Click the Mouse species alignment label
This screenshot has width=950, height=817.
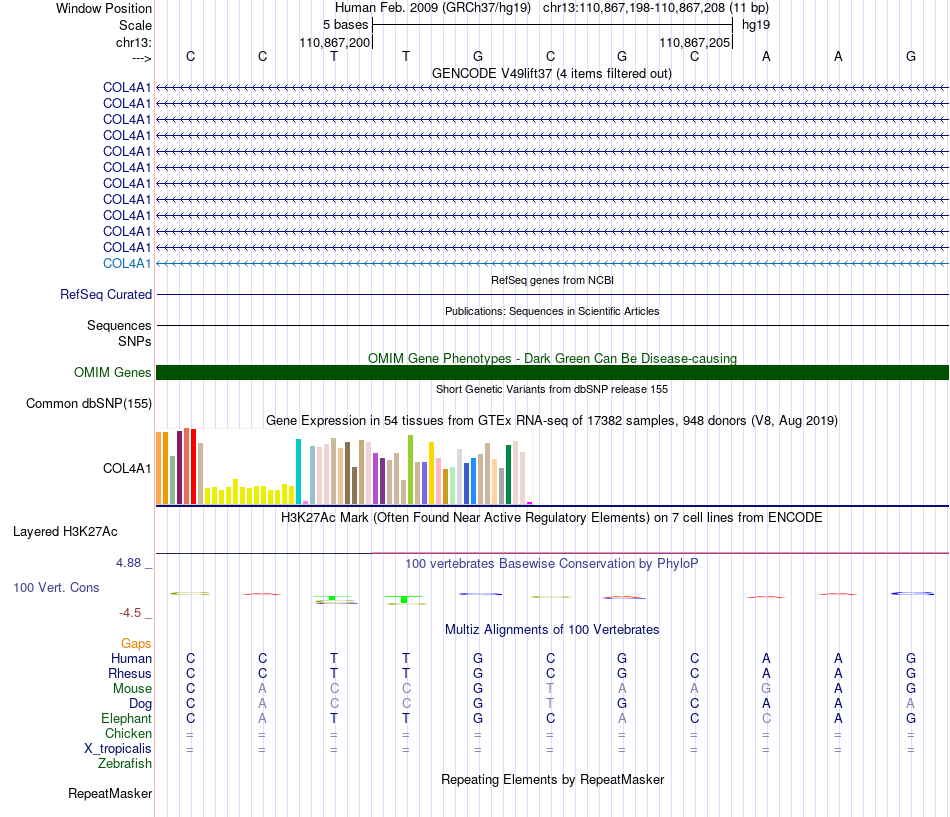pos(132,689)
